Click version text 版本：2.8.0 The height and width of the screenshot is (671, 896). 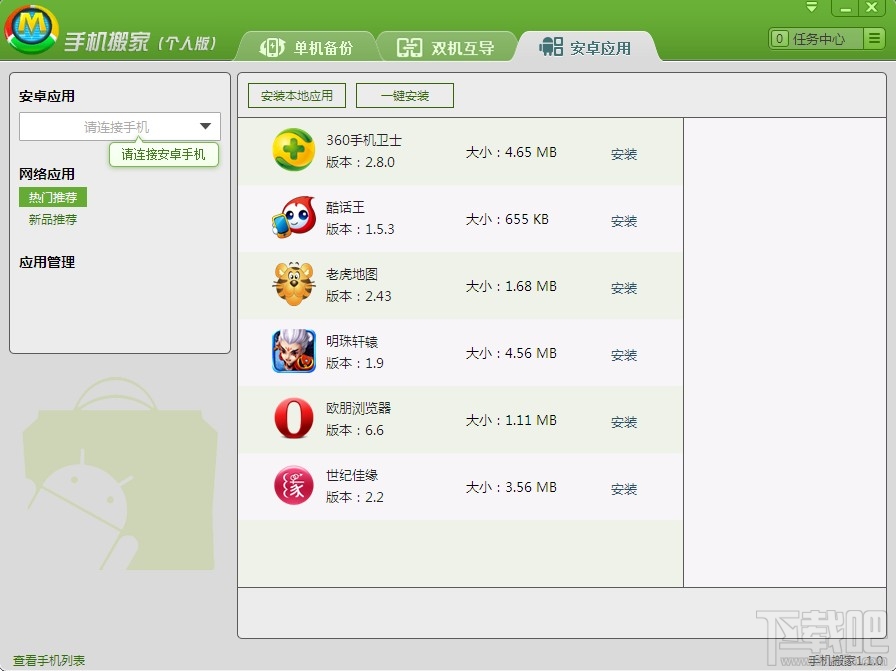360,162
